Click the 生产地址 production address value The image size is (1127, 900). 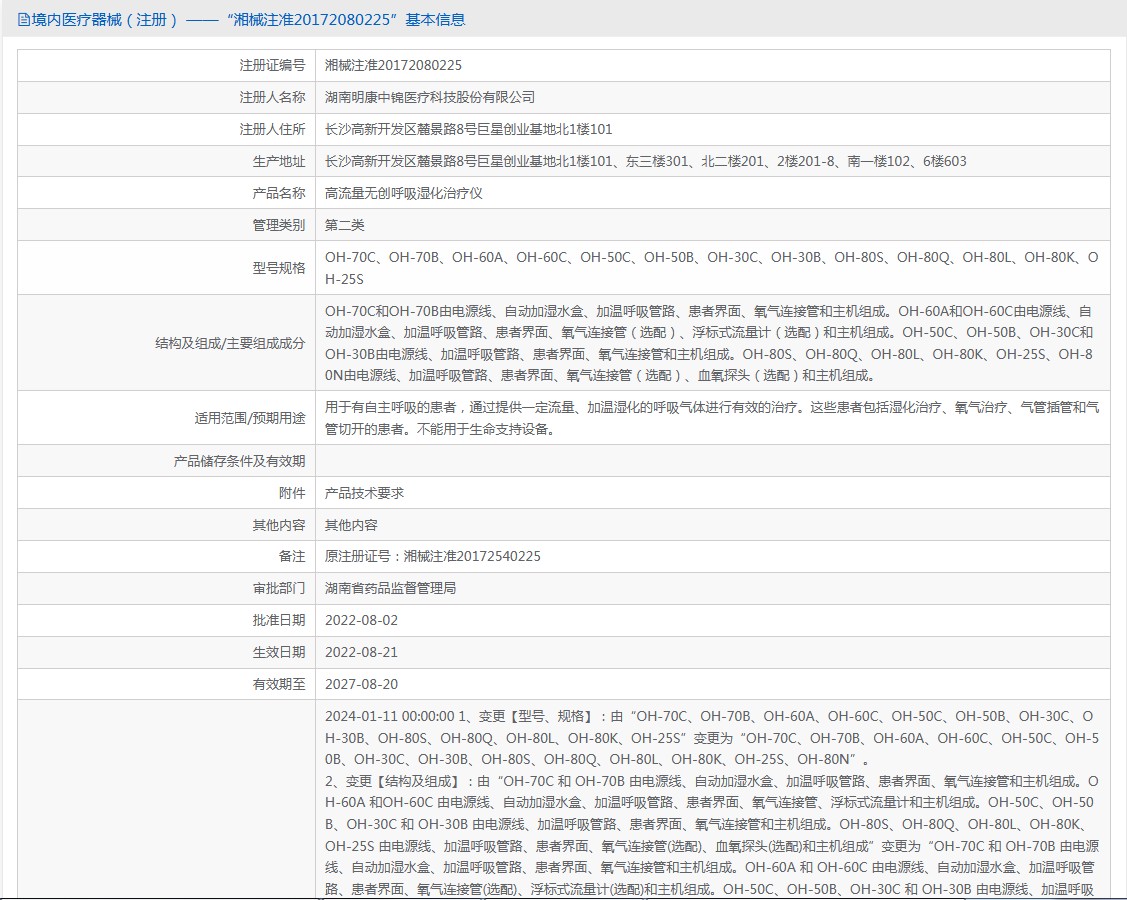coord(645,161)
